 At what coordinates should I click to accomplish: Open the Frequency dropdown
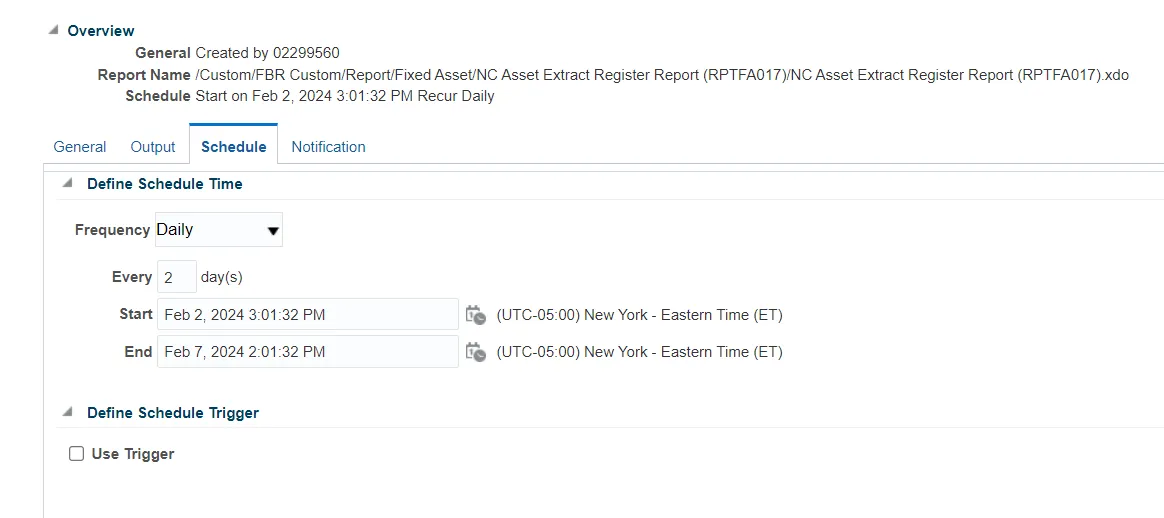(x=219, y=230)
